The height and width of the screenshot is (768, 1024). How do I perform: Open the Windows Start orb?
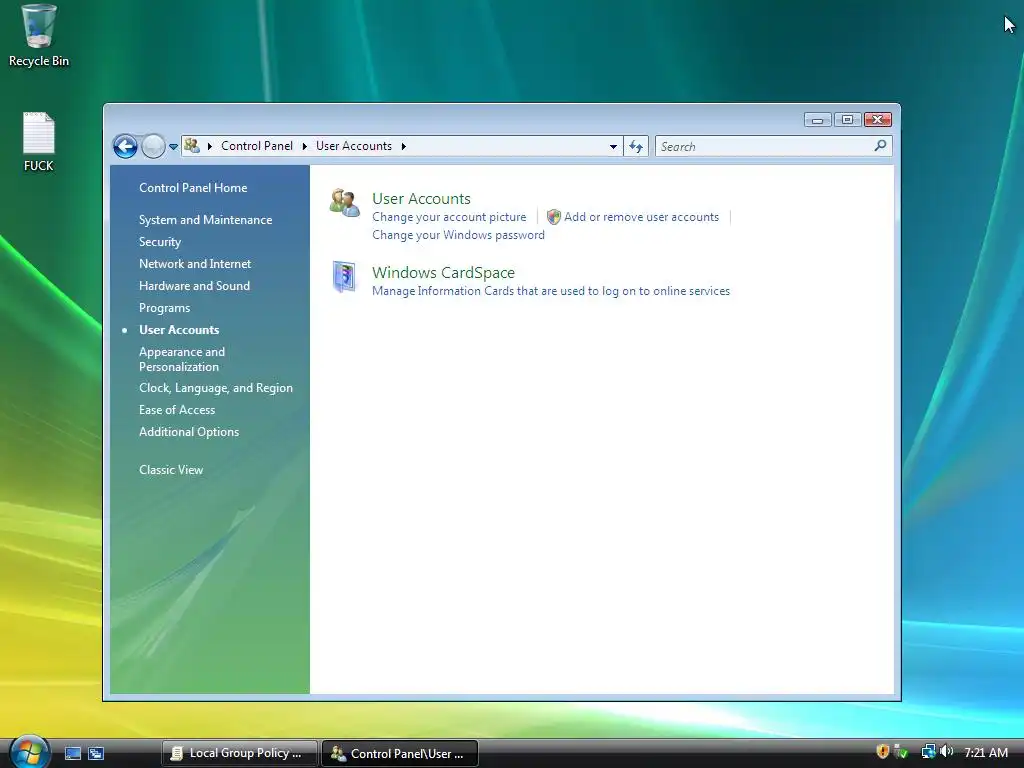(x=29, y=752)
